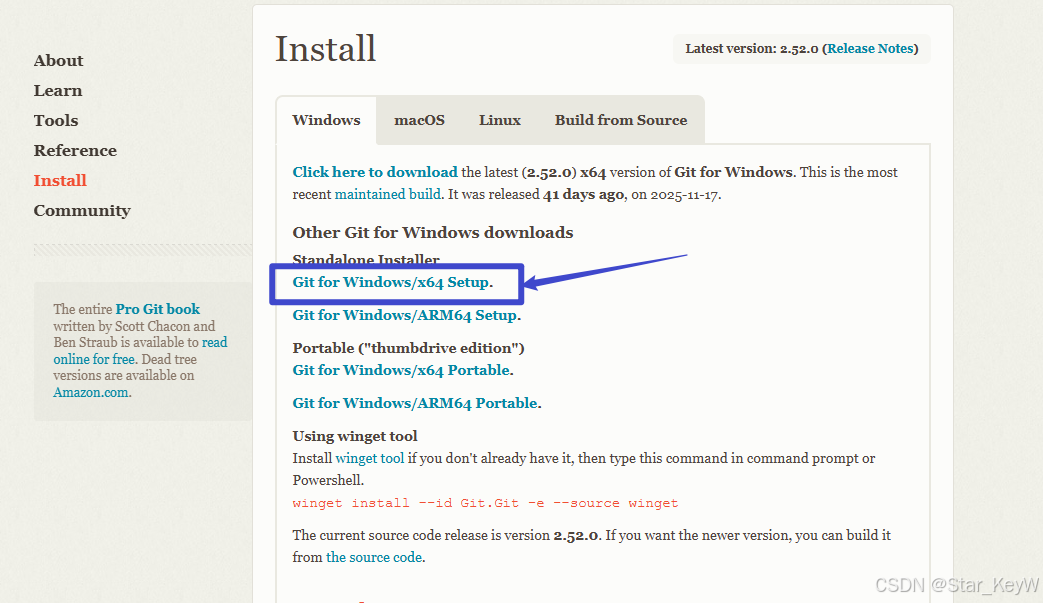Open 'the source code' link

click(374, 557)
